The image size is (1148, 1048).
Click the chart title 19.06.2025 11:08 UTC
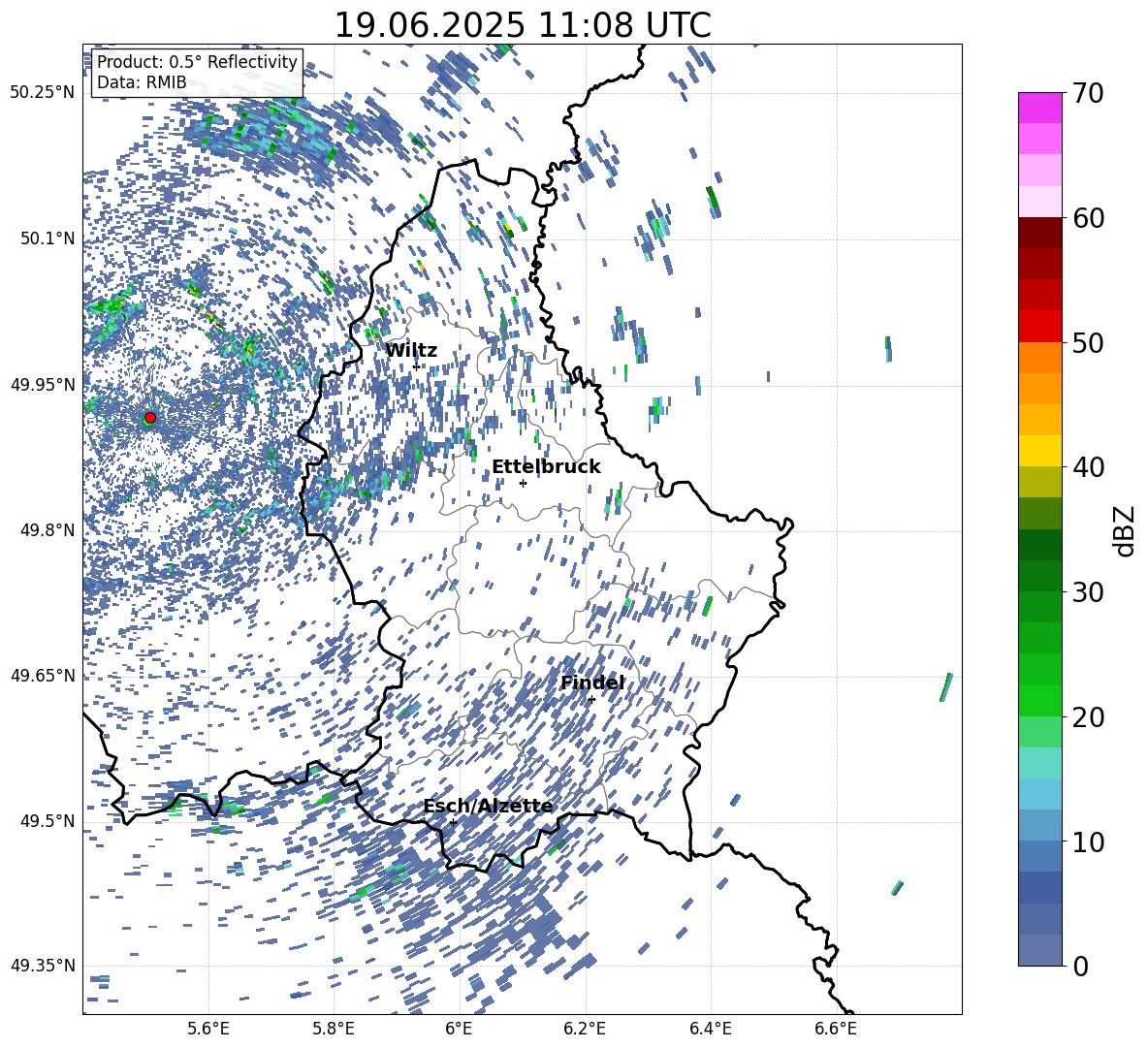523,25
